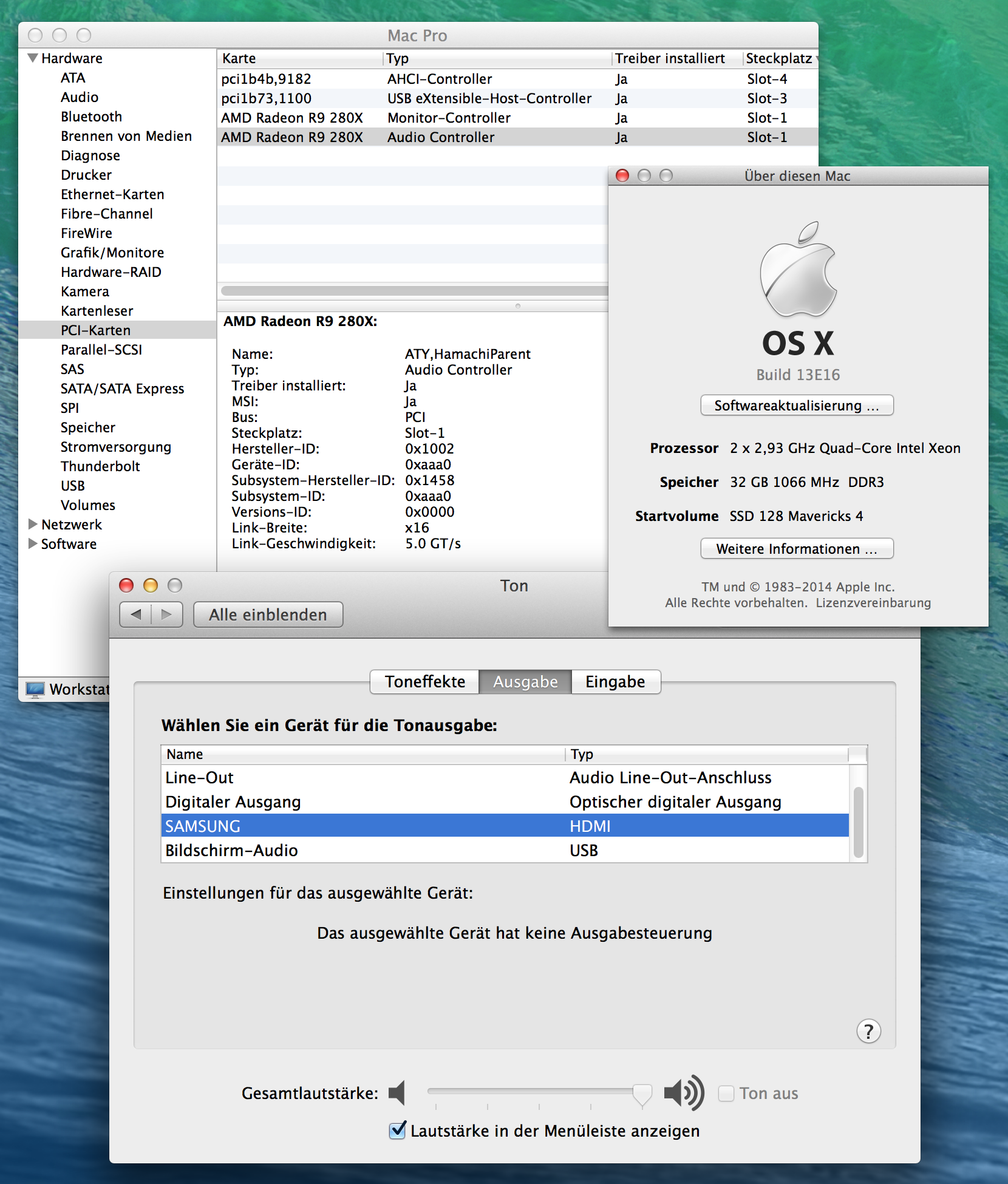Click the Workstation computer icon in Mac Pro window

[x=35, y=690]
